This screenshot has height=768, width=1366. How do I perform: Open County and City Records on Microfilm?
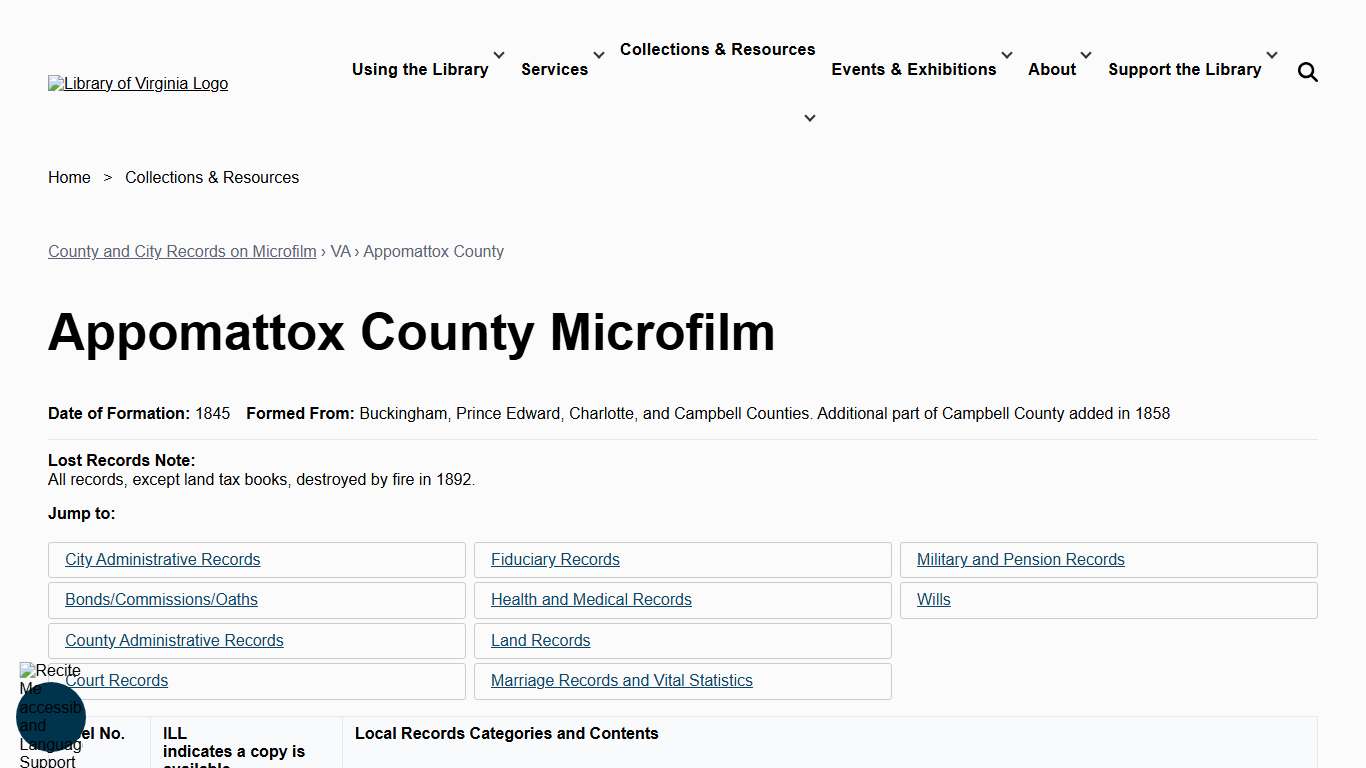point(181,251)
